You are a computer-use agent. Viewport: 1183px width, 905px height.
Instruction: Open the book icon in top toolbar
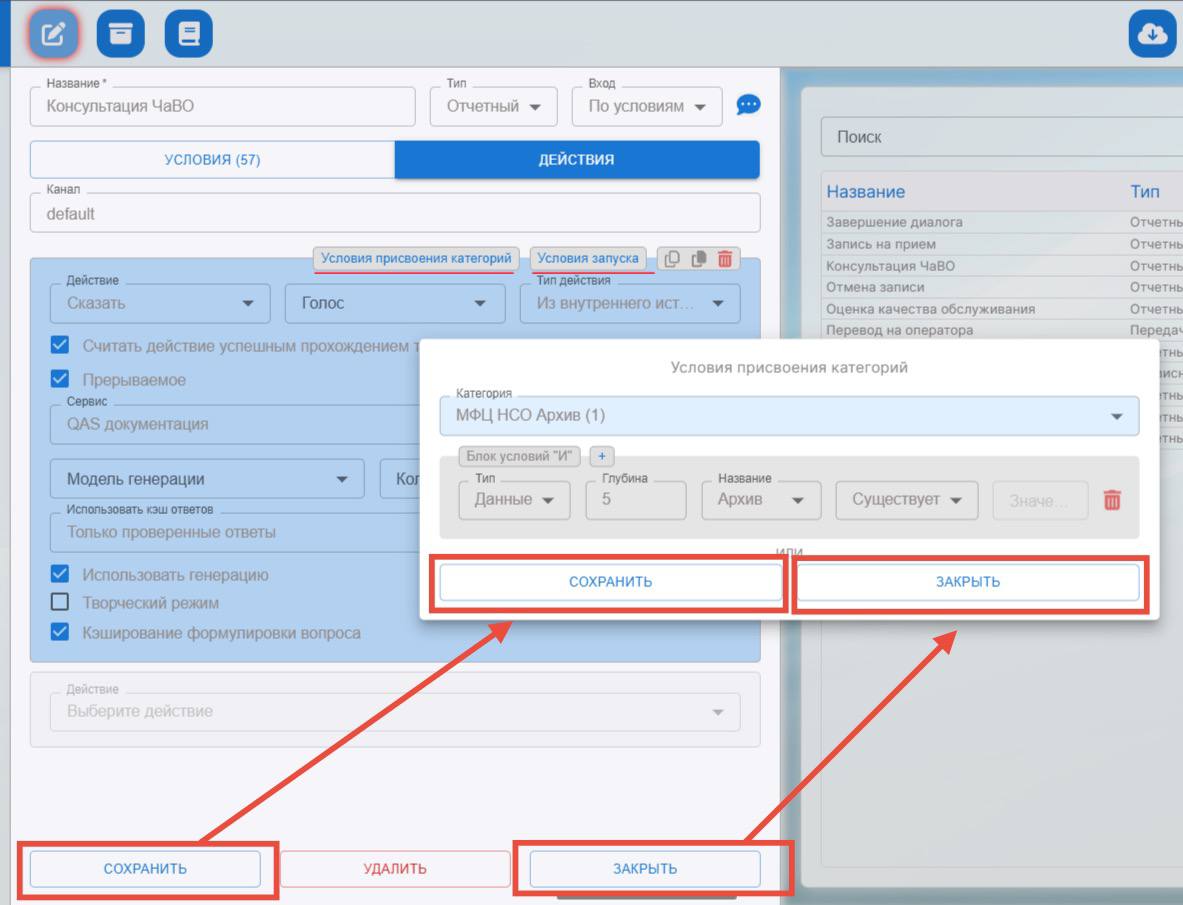[x=188, y=35]
